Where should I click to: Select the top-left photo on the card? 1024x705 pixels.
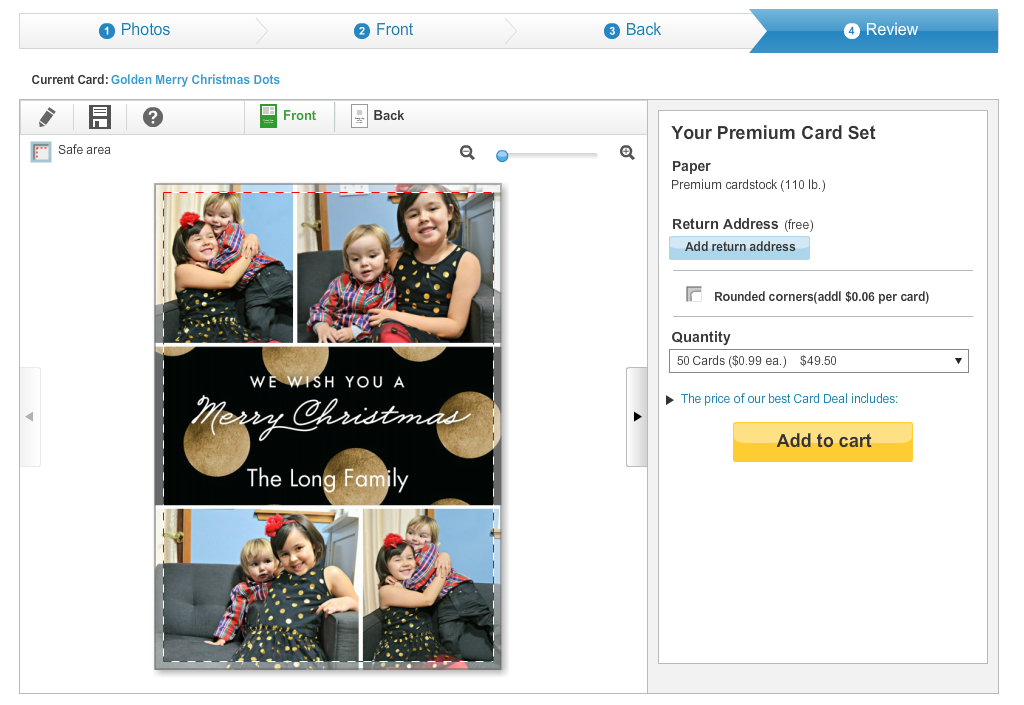coord(225,264)
